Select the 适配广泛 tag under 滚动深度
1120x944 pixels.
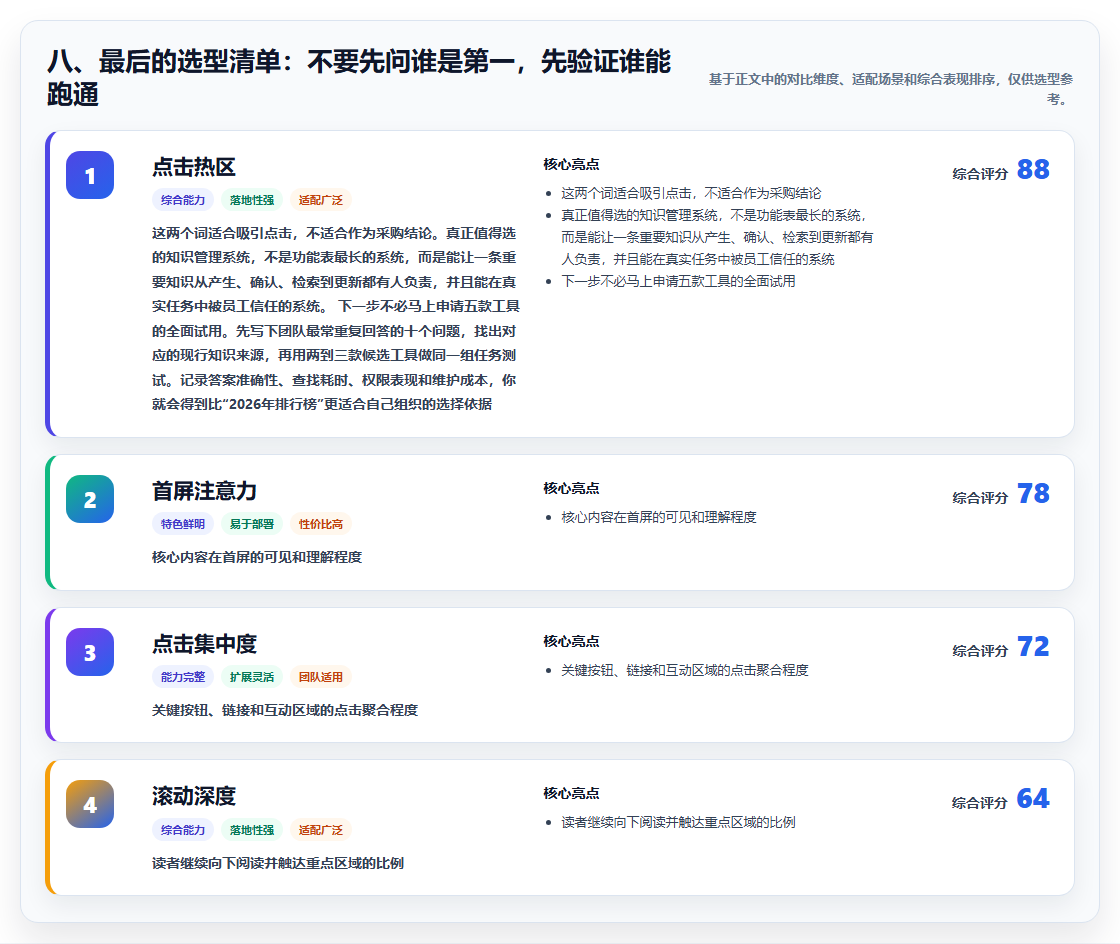(321, 830)
